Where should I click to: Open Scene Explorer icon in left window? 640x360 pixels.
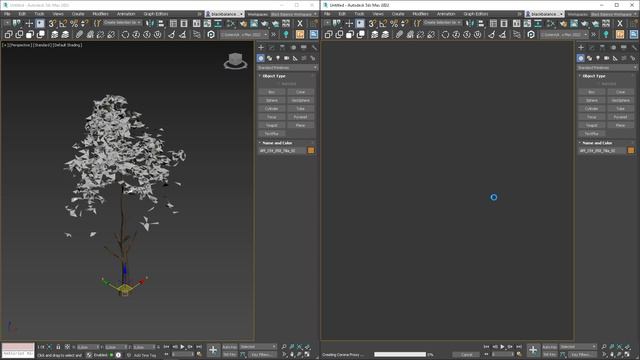tap(173, 24)
